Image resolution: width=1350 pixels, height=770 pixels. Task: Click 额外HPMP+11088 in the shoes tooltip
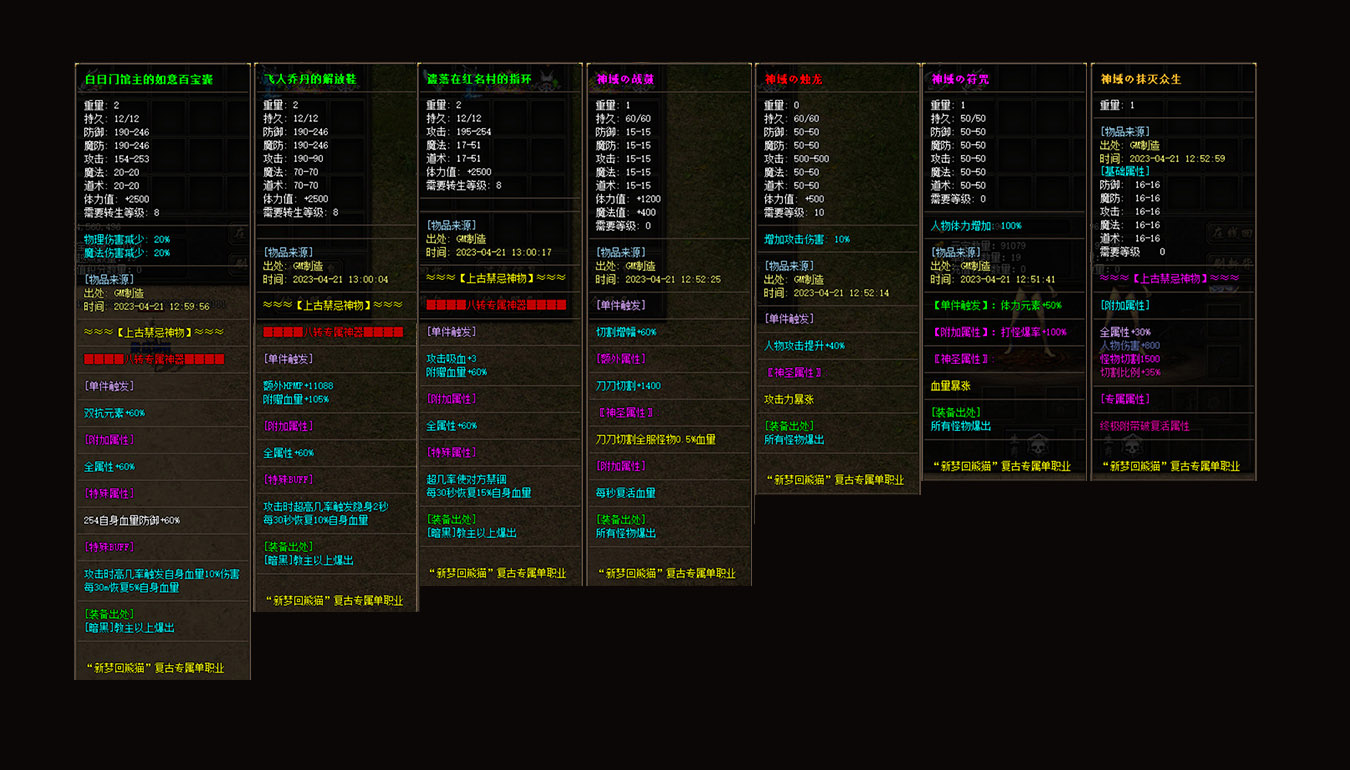pyautogui.click(x=298, y=385)
